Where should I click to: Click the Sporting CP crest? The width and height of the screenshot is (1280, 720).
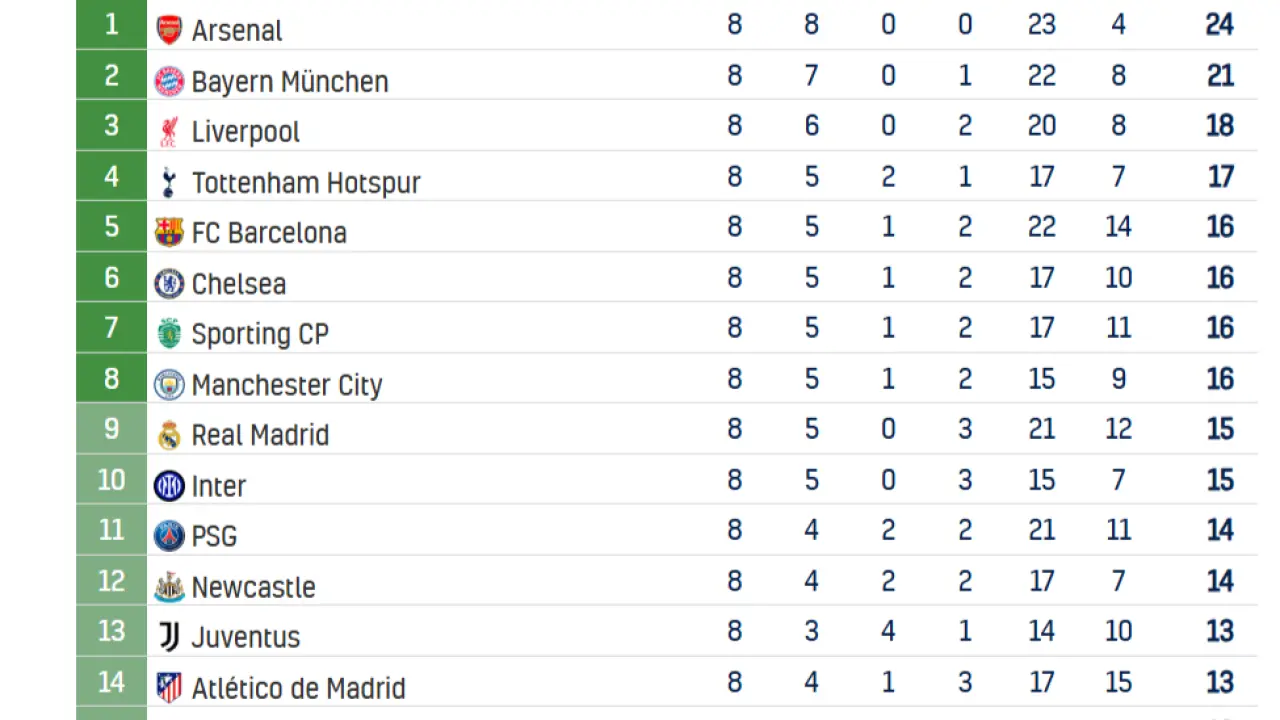click(169, 334)
